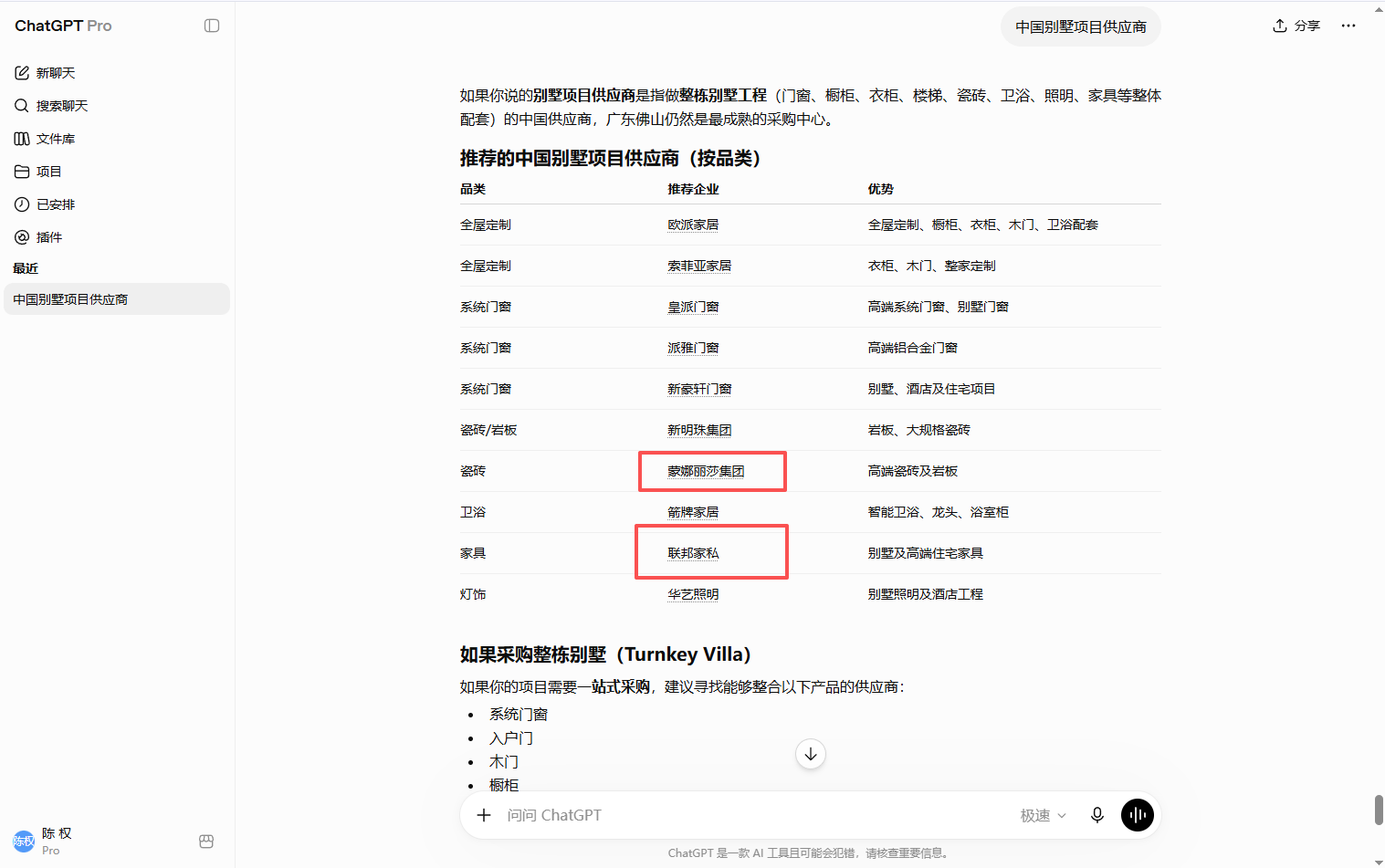This screenshot has height=868, width=1385.
Task: Click the plugins icon
Action: point(22,237)
